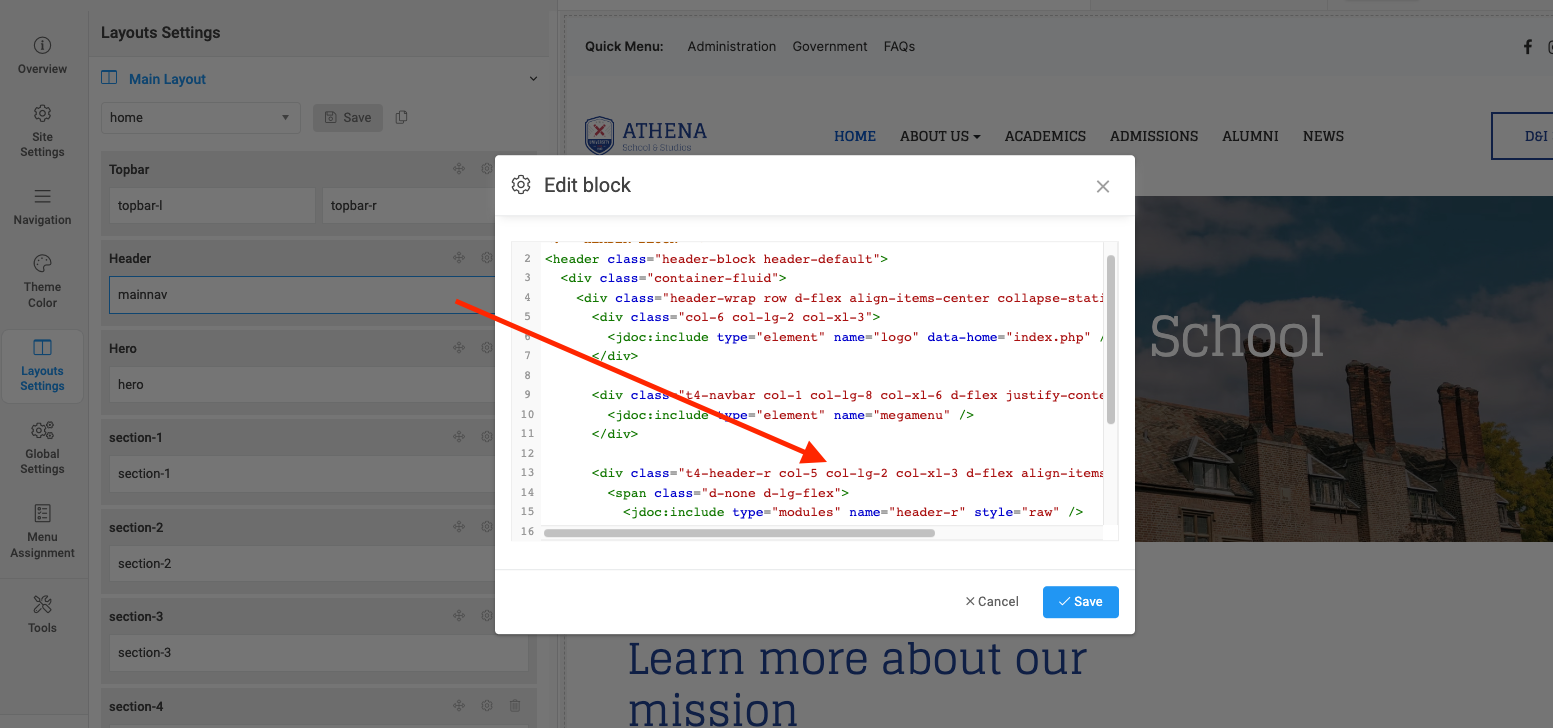1553x728 pixels.
Task: Click the move icon on section-4 block
Action: [x=459, y=706]
